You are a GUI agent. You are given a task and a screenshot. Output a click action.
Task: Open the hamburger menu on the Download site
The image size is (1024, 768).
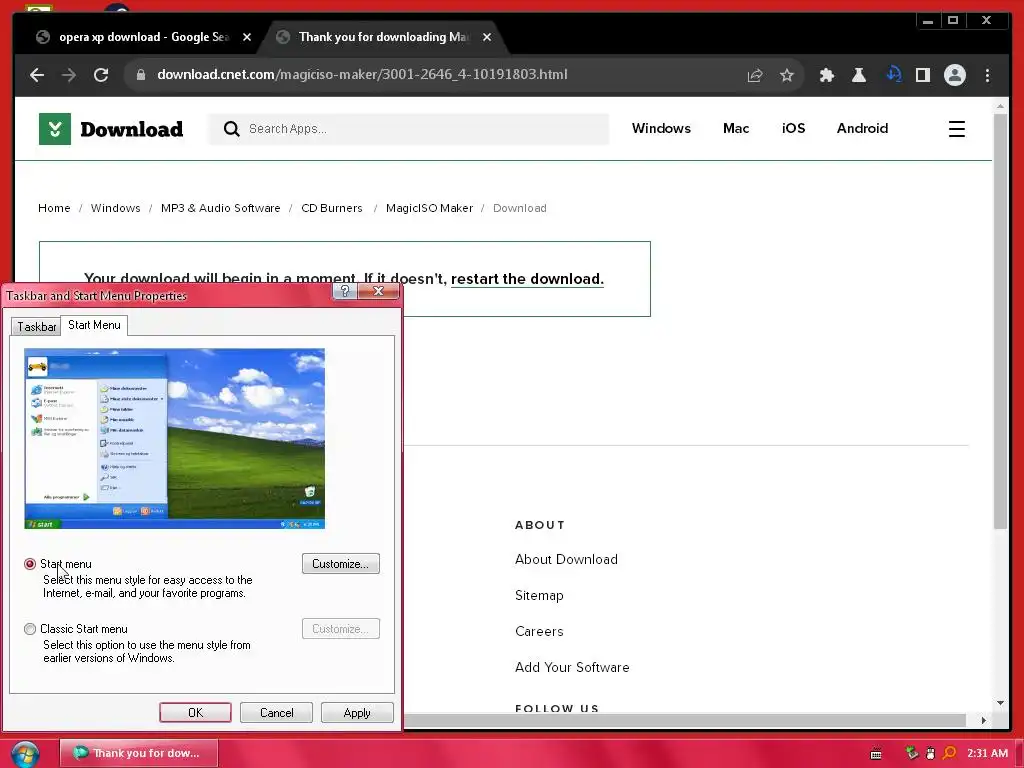coord(957,129)
